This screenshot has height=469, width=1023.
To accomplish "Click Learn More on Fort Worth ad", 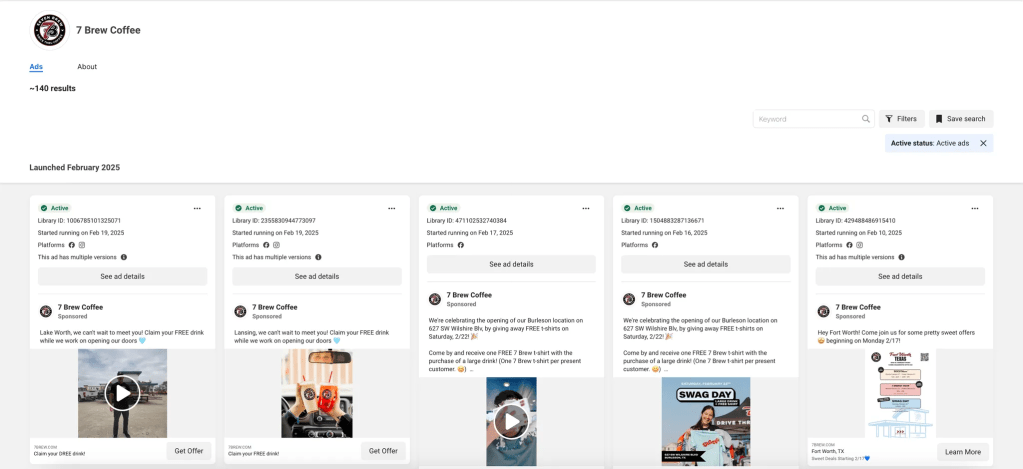I will tap(962, 452).
